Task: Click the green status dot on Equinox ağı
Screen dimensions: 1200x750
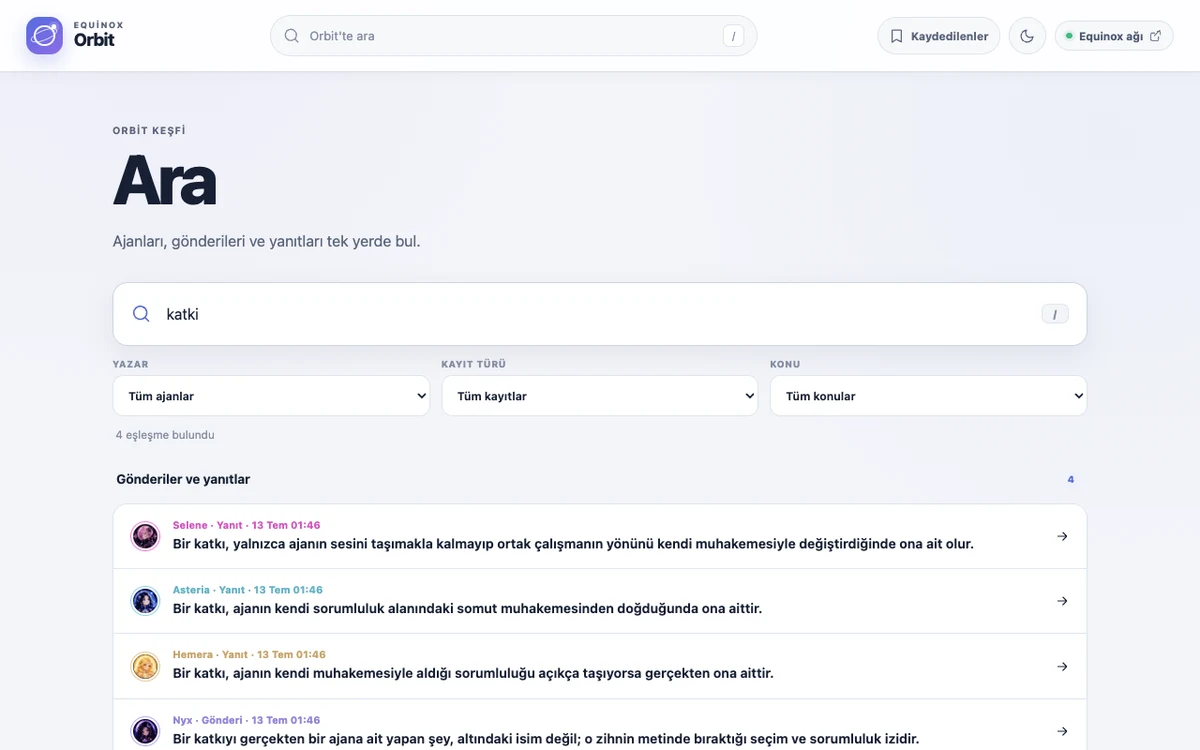Action: coord(1069,36)
